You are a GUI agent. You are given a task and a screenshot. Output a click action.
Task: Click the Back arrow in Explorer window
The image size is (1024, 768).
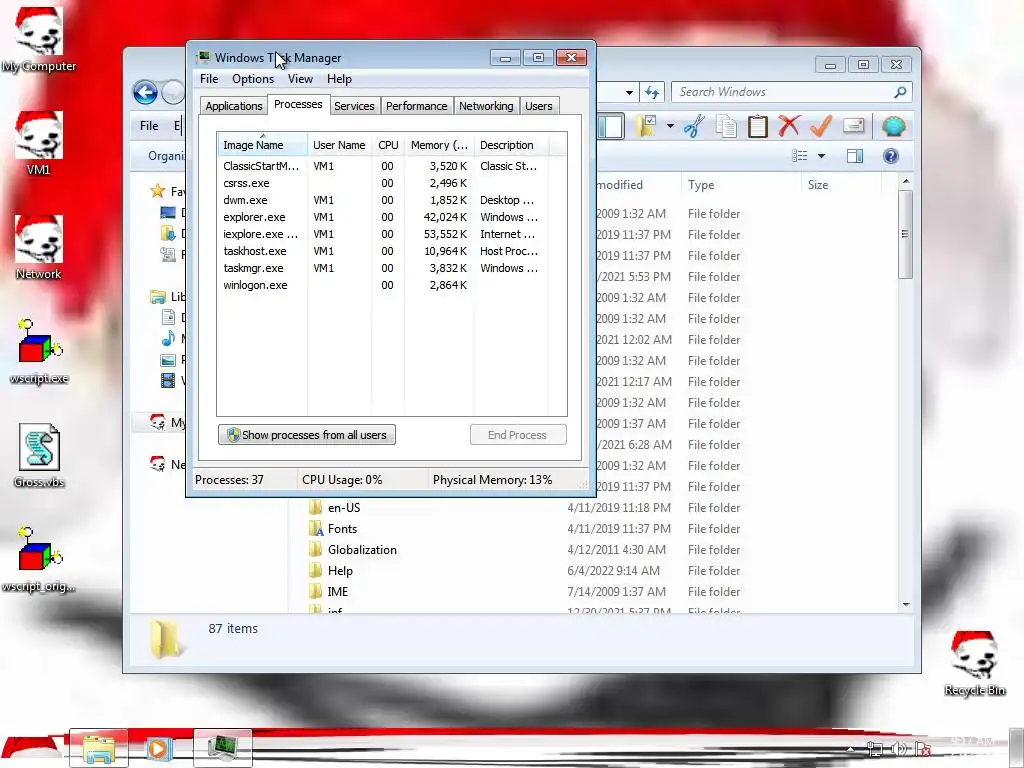click(146, 93)
